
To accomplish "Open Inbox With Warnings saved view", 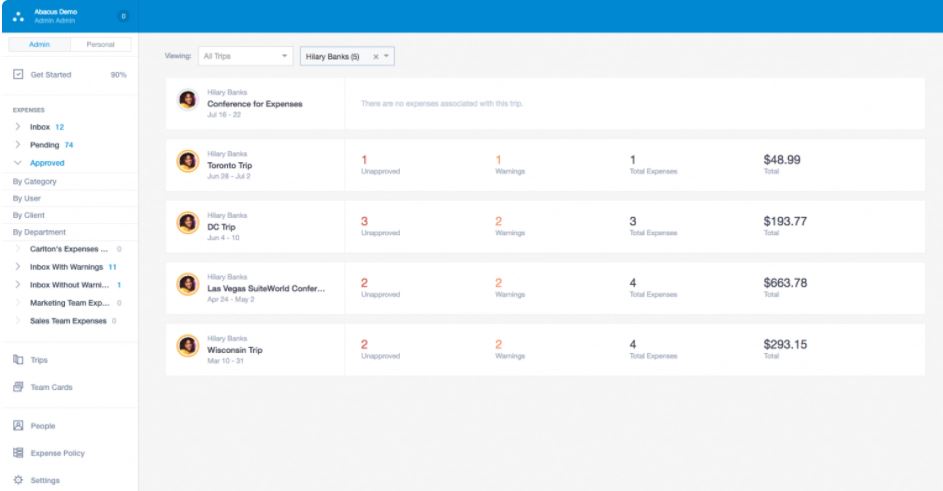I will tap(67, 267).
